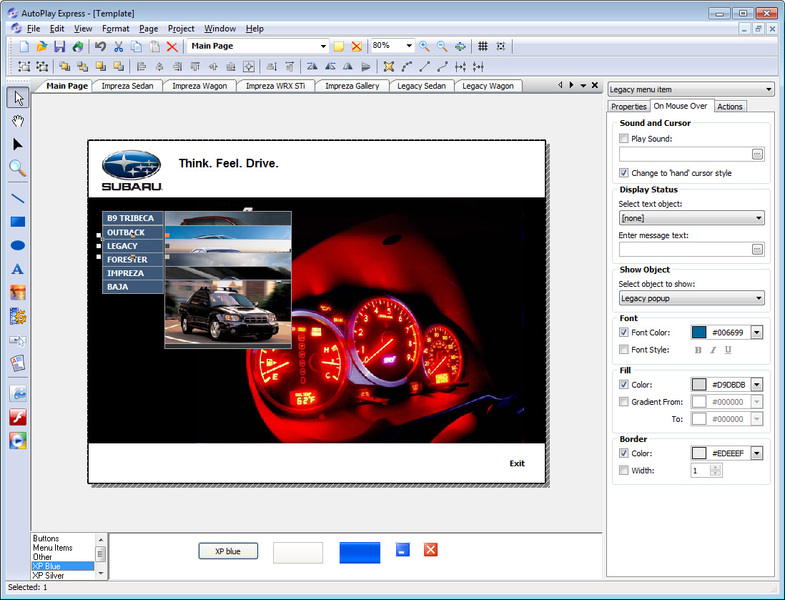Click the Enter message text field

[x=685, y=249]
